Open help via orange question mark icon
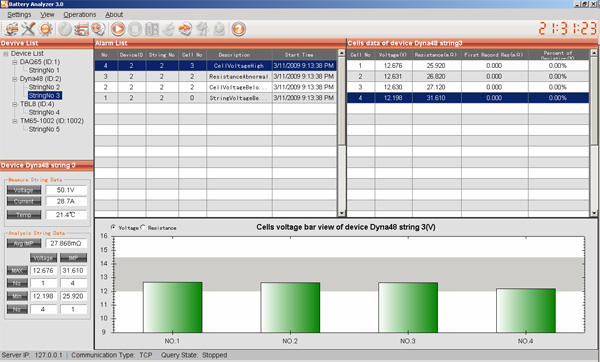This screenshot has width=600, height=362. tap(238, 29)
